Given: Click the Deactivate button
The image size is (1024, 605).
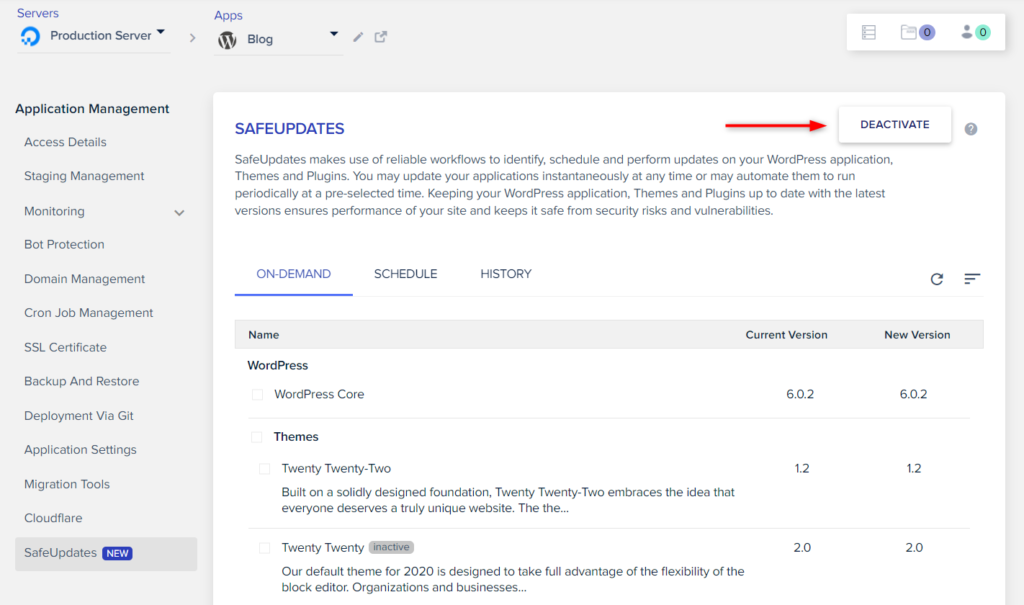Looking at the screenshot, I should point(895,125).
